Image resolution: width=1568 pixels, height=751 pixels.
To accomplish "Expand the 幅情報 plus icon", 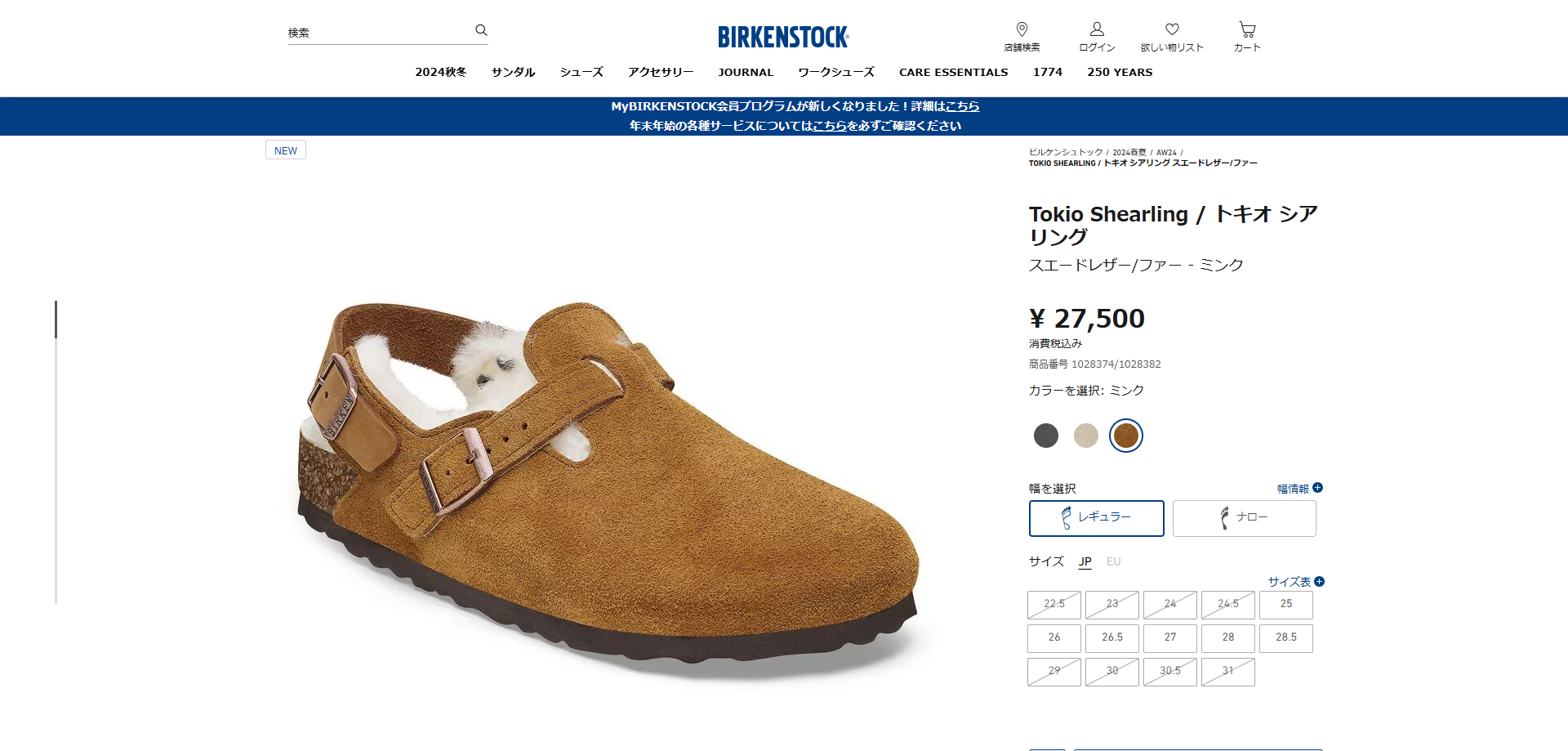I will pos(1317,488).
